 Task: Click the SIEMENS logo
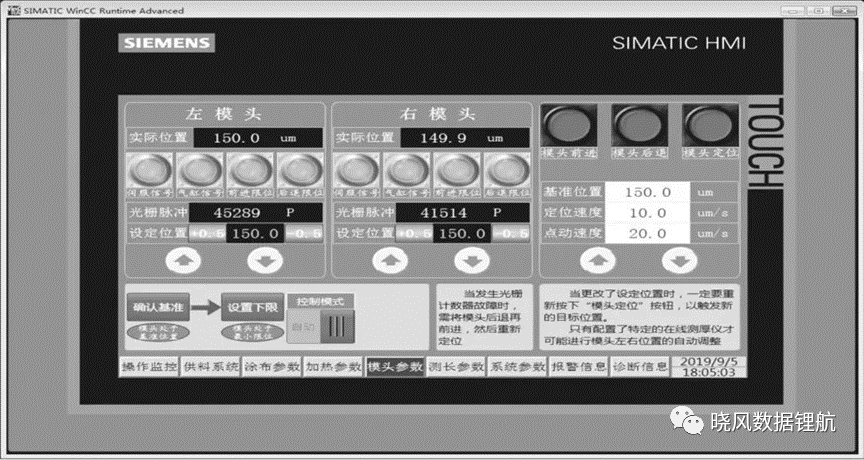pos(166,43)
